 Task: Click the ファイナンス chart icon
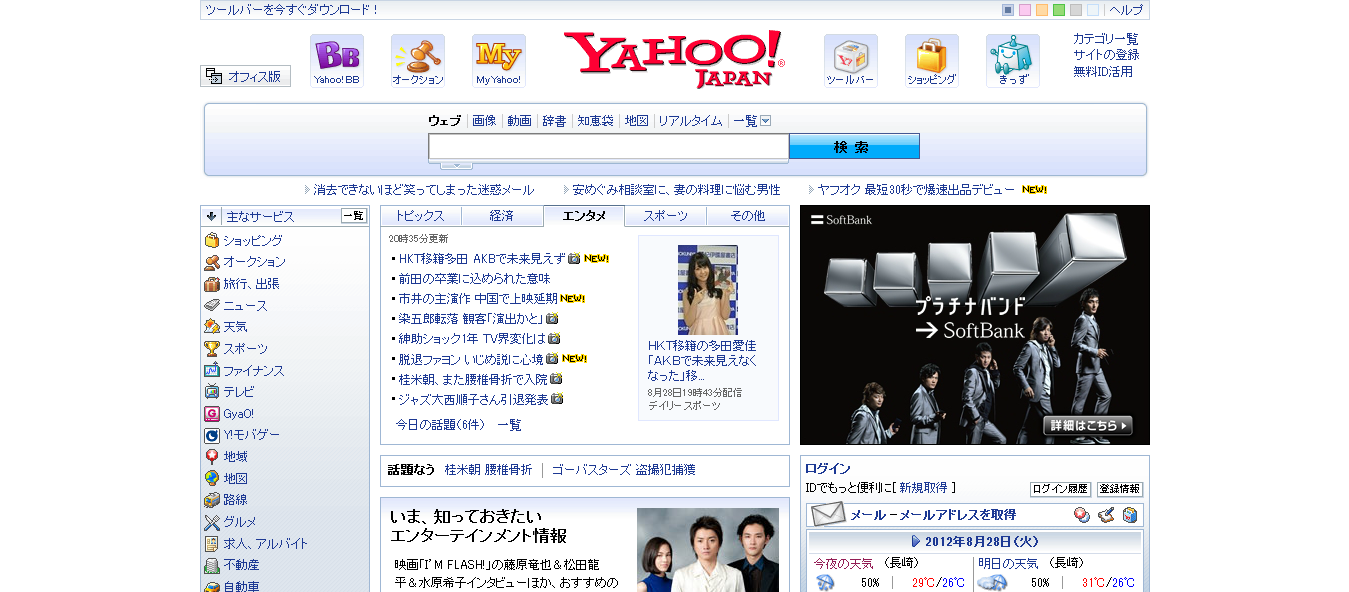(212, 370)
